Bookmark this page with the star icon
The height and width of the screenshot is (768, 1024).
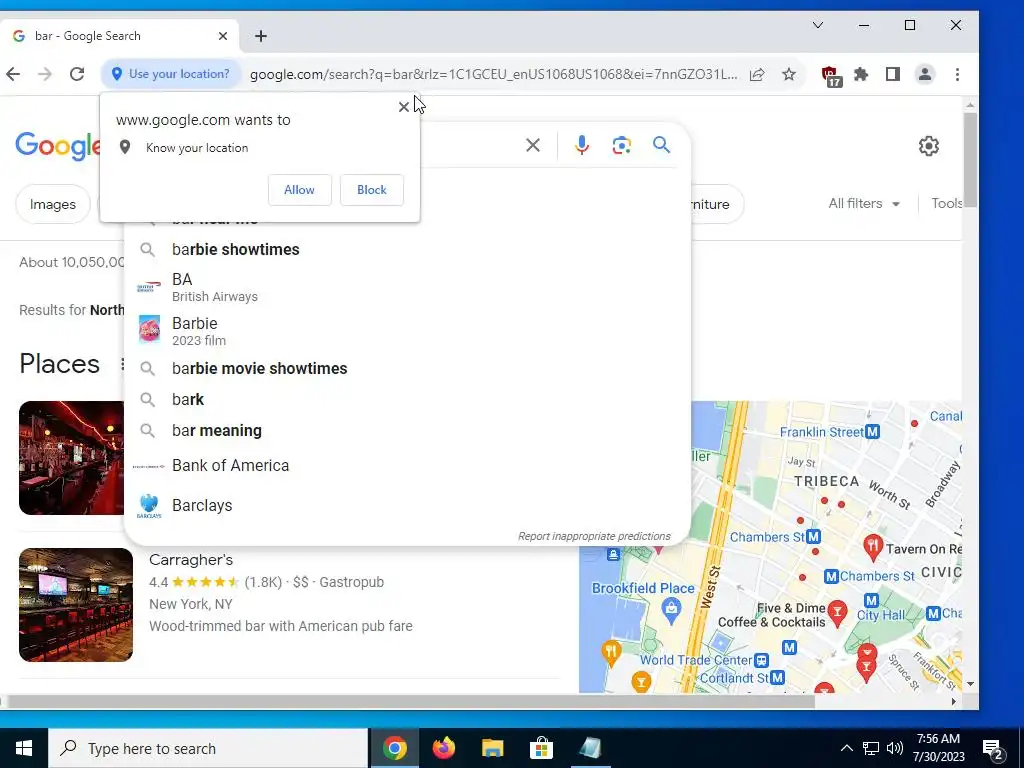pyautogui.click(x=789, y=74)
